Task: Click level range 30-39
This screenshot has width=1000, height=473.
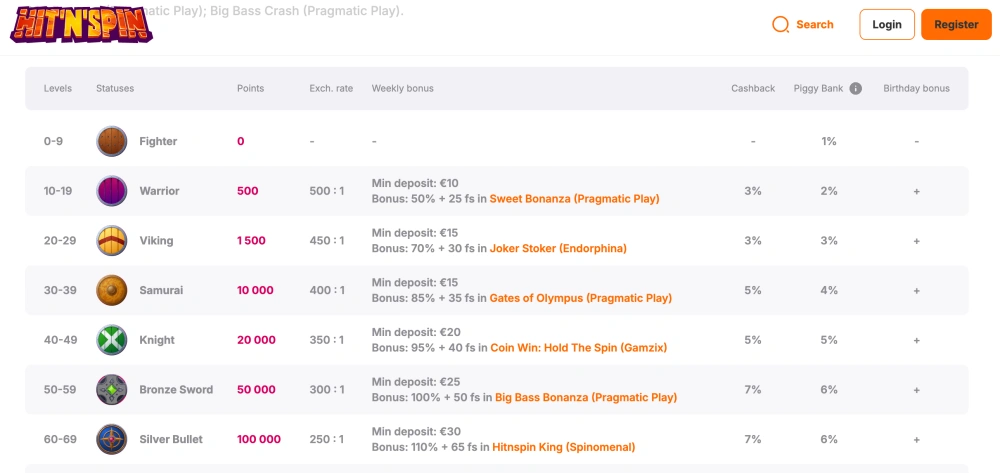Action: coord(60,291)
